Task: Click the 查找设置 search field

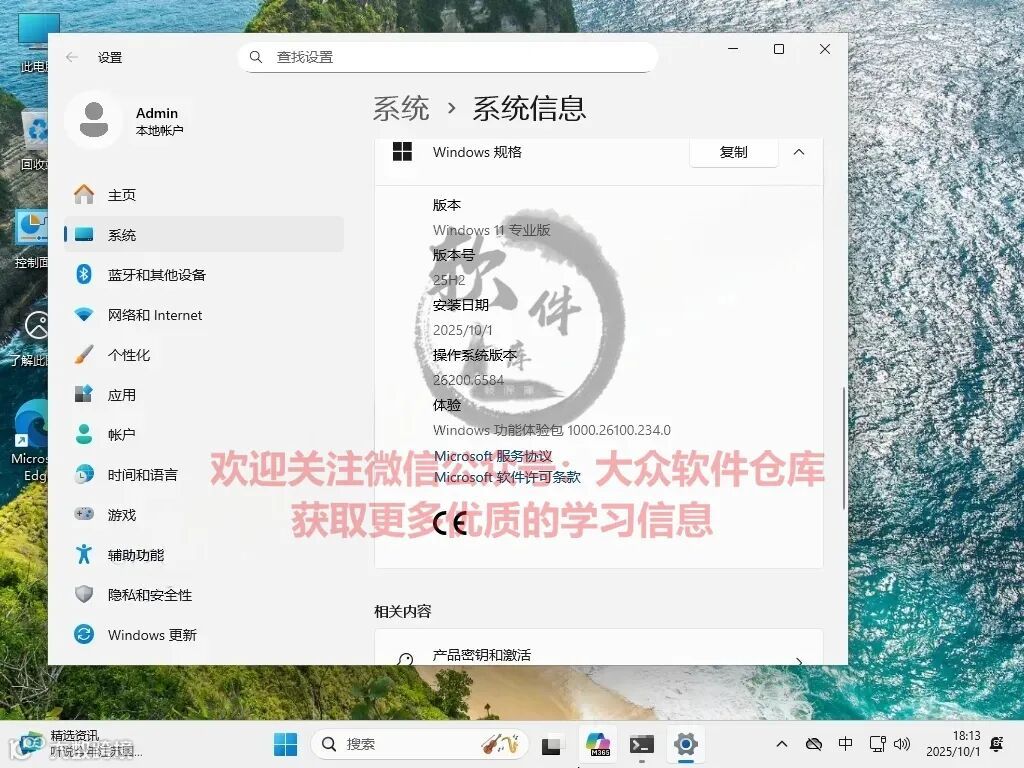Action: [448, 57]
